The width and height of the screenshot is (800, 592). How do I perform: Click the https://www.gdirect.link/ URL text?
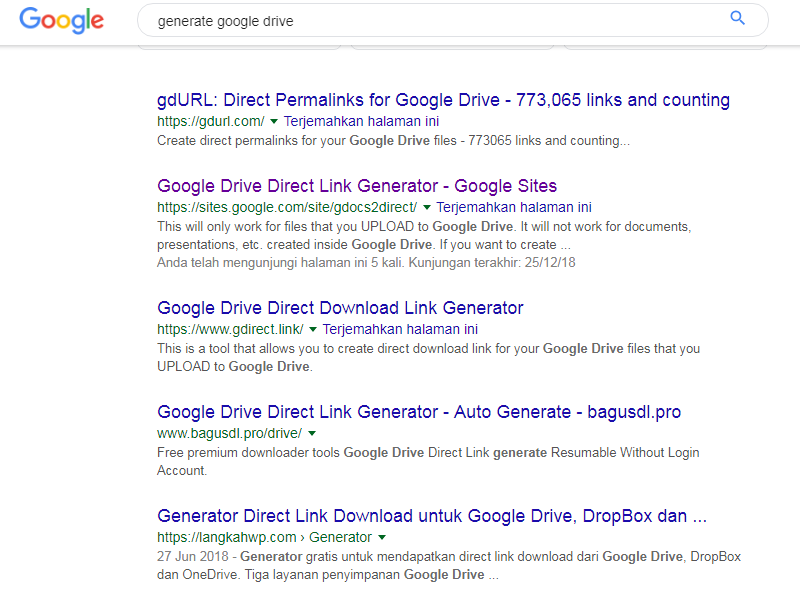[x=230, y=329]
